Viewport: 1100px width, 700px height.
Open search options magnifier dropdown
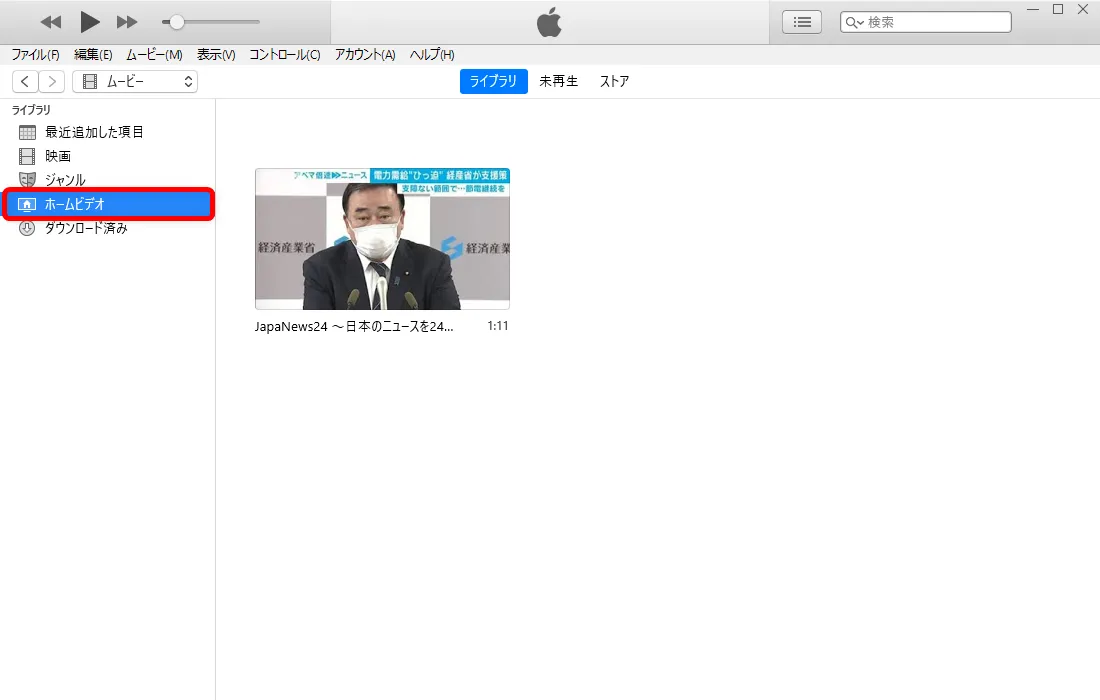[x=854, y=22]
